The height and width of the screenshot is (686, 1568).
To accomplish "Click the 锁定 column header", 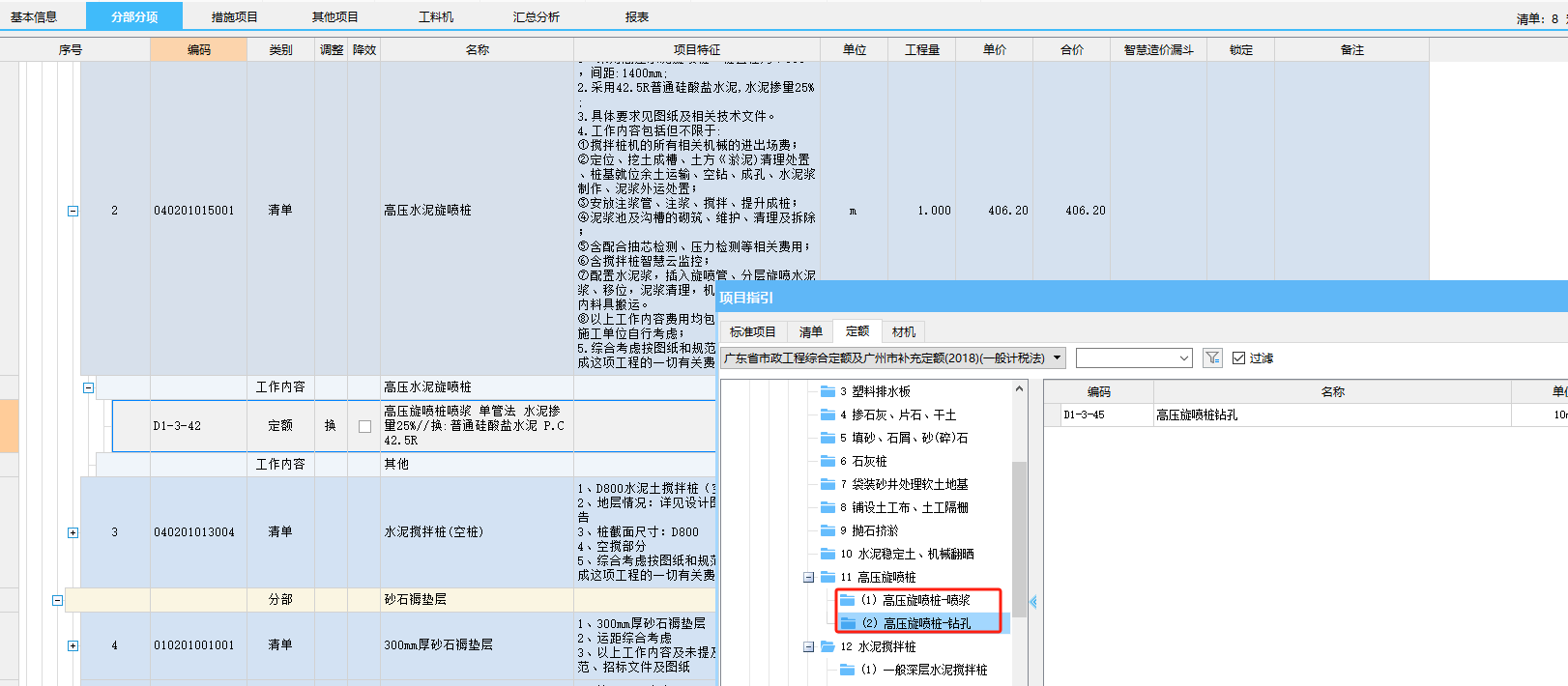I will pyautogui.click(x=1241, y=49).
